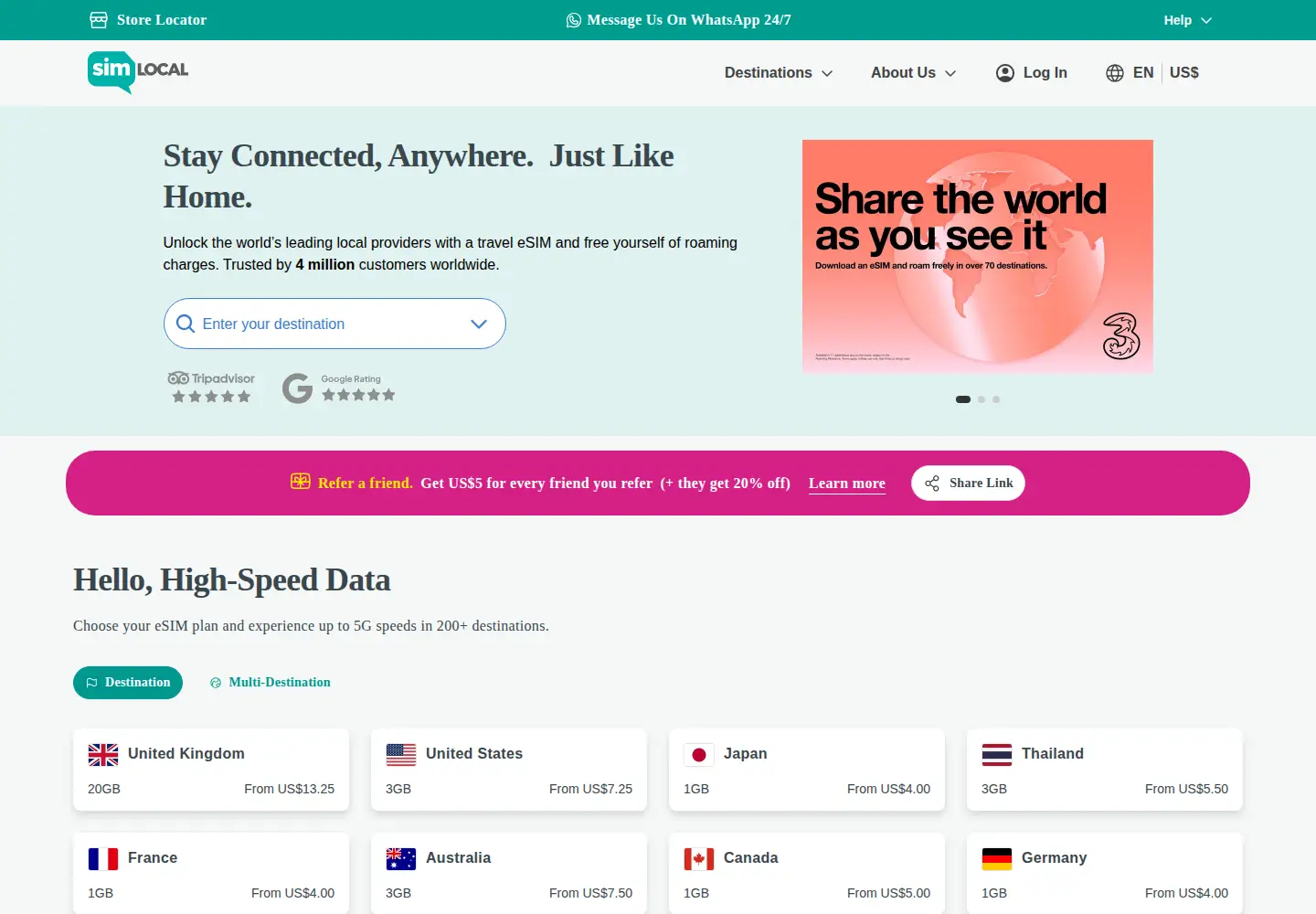Viewport: 1316px width, 914px height.
Task: Click the Log In text
Action: [1045, 73]
